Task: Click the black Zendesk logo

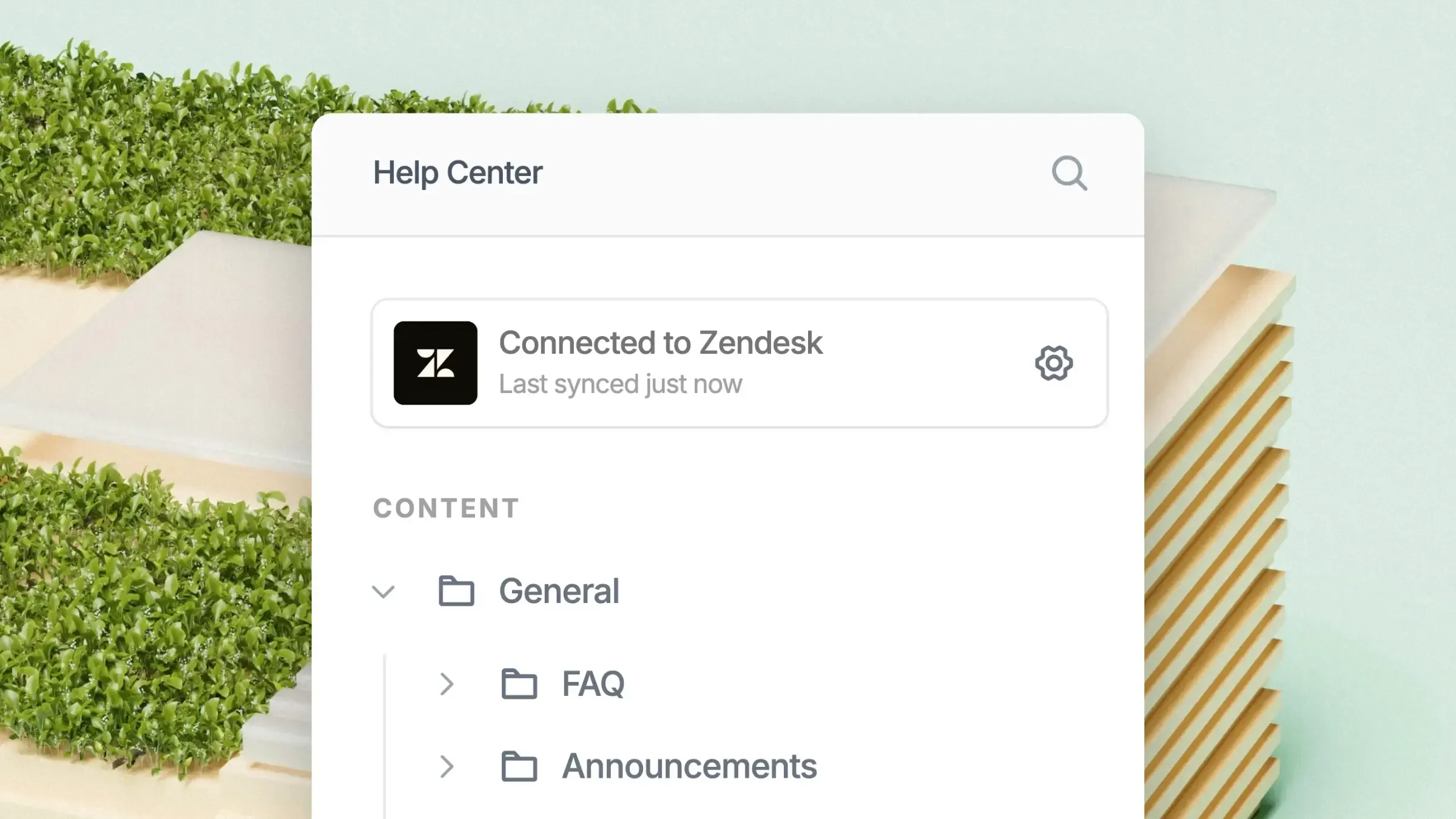Action: pos(435,363)
